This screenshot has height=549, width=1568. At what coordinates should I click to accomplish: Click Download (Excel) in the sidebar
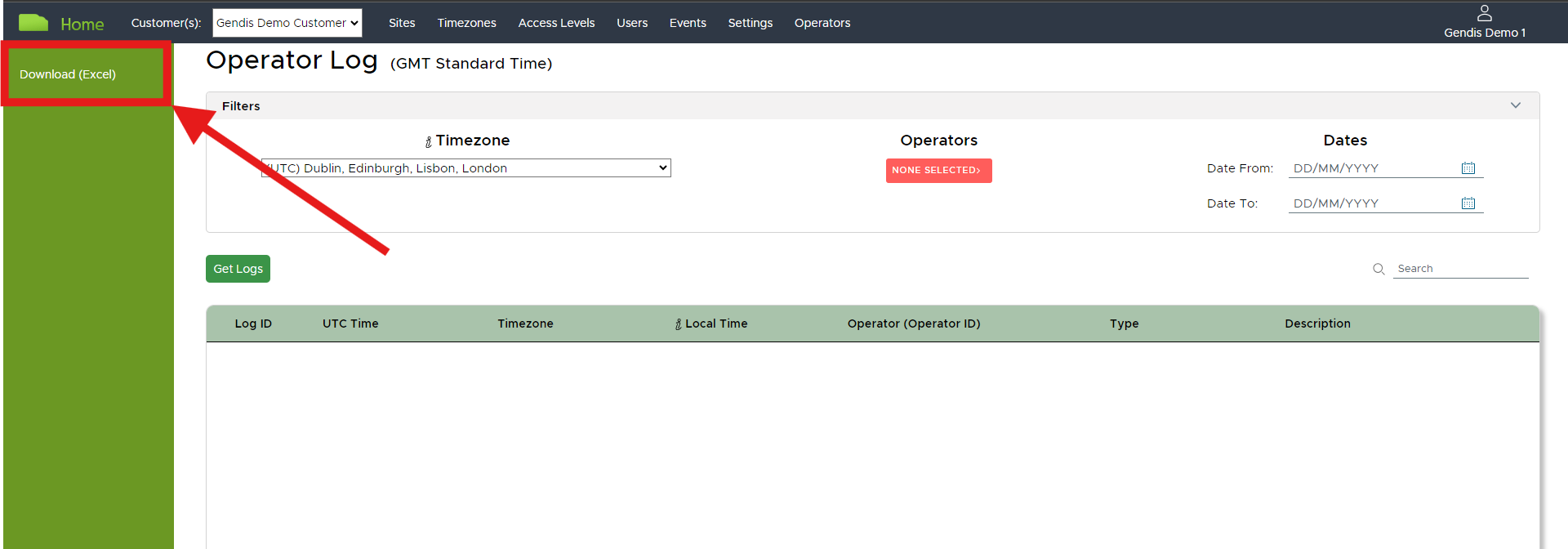(x=68, y=74)
